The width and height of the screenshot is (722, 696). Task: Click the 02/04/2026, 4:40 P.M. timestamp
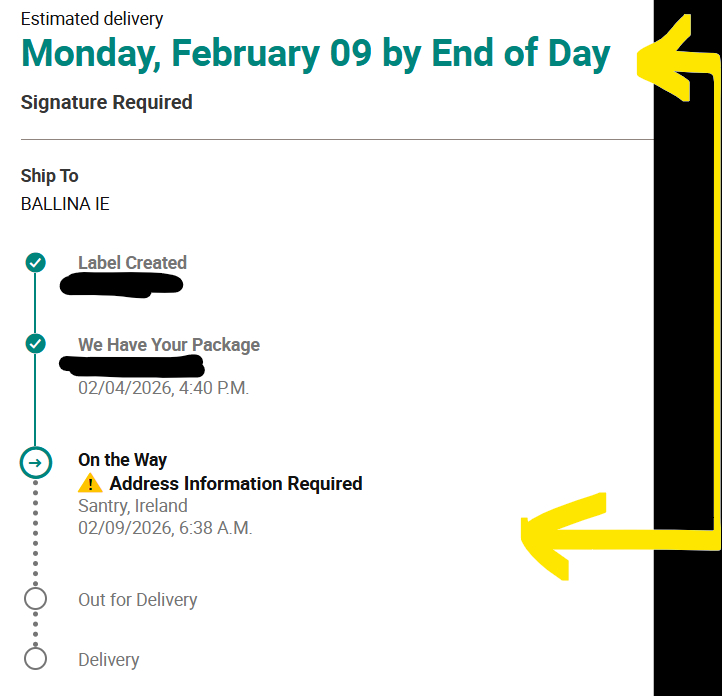tap(163, 387)
